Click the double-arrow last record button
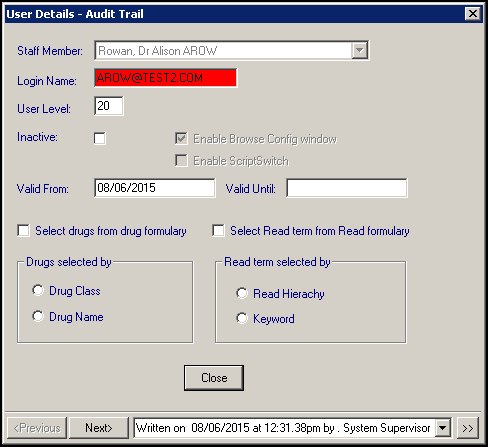Viewport: 488px width, 447px height. 467,428
